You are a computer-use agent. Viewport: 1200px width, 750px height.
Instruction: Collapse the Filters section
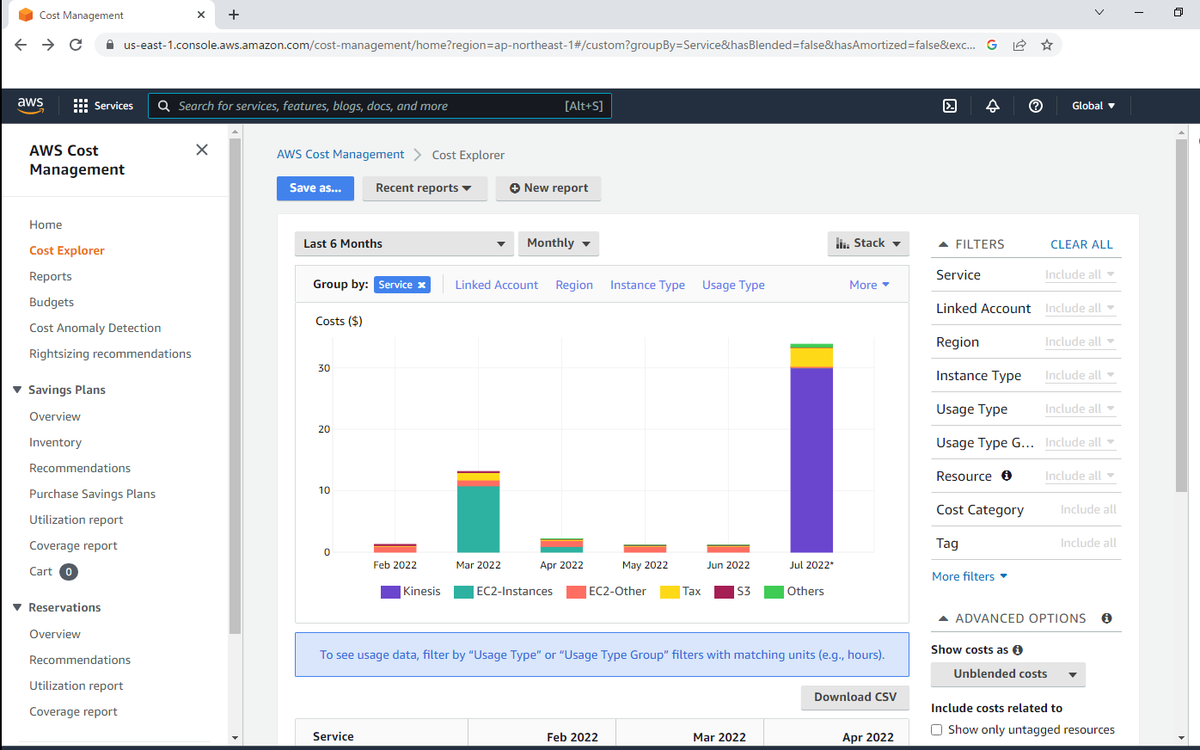coord(971,244)
